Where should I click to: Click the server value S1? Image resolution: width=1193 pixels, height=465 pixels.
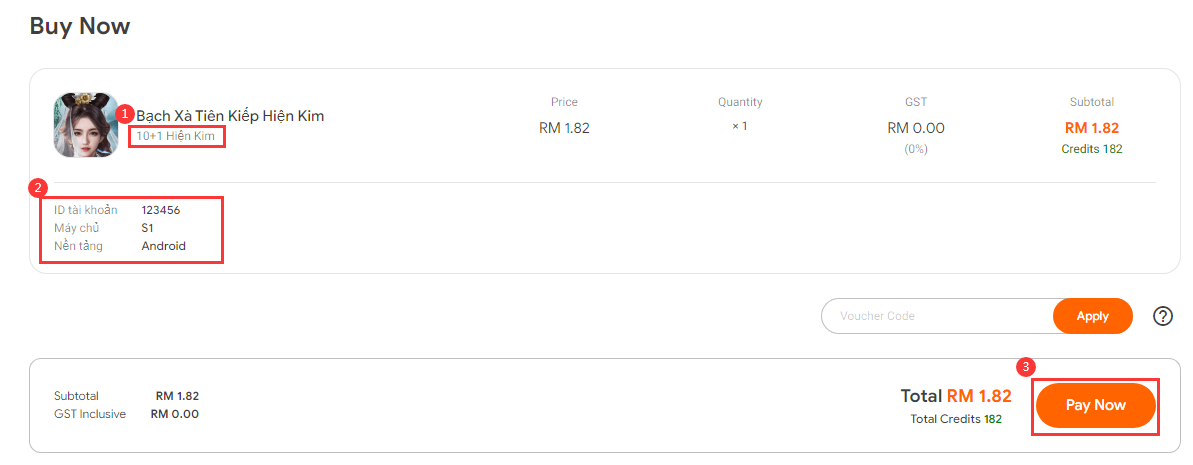148,228
